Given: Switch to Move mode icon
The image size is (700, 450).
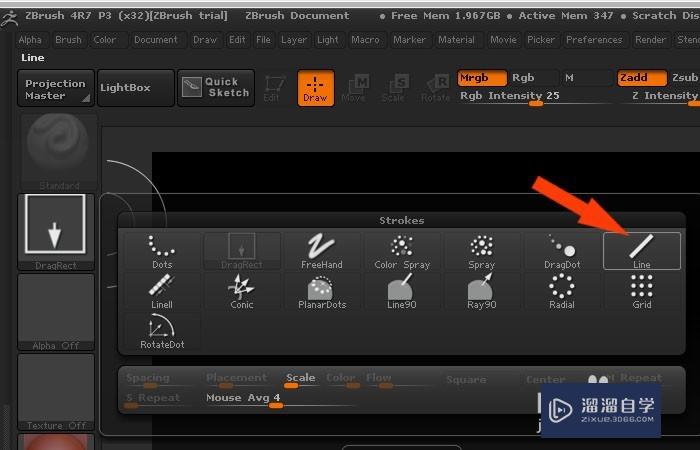Looking at the screenshot, I should (354, 88).
